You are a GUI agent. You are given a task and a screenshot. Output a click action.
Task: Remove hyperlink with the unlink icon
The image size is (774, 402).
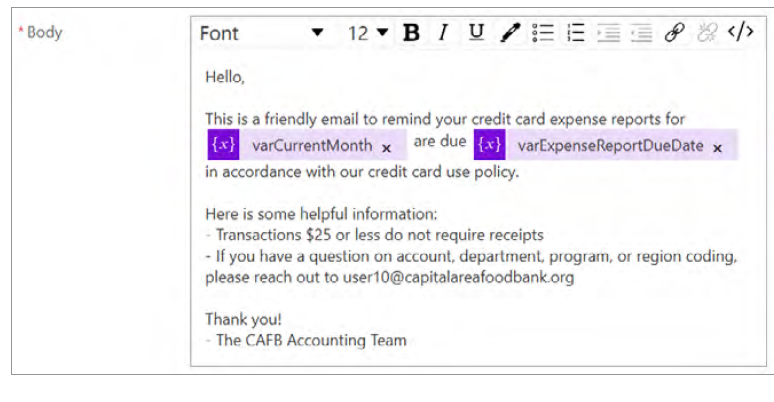tap(707, 33)
